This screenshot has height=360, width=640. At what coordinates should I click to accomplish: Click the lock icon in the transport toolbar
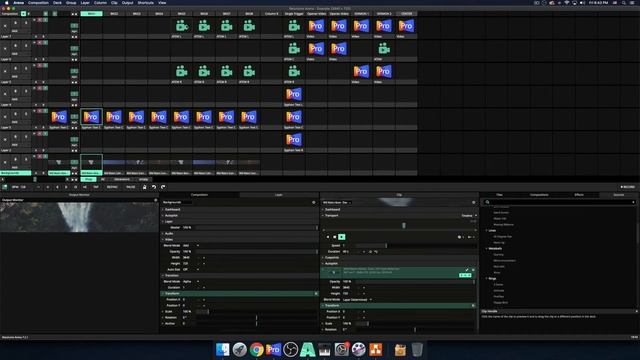144,187
